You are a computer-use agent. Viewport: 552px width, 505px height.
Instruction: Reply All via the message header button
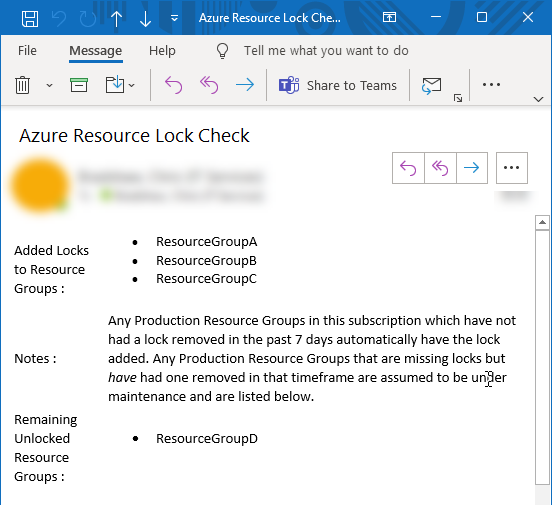click(440, 168)
